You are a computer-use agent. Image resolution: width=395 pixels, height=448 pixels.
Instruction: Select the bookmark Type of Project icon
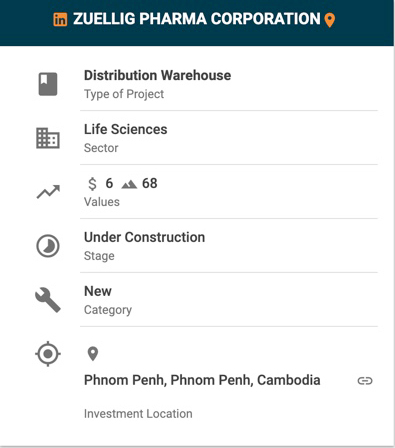48,84
